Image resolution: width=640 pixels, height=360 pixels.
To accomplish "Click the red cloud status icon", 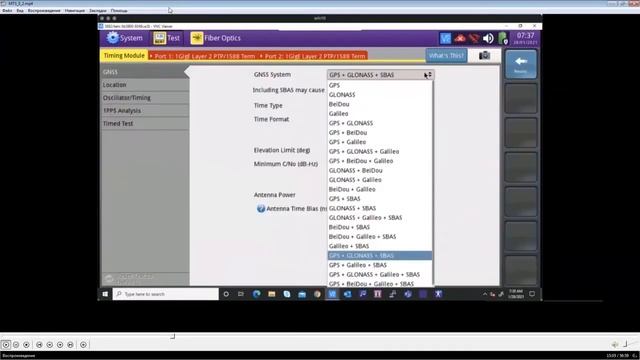I will pyautogui.click(x=460, y=38).
